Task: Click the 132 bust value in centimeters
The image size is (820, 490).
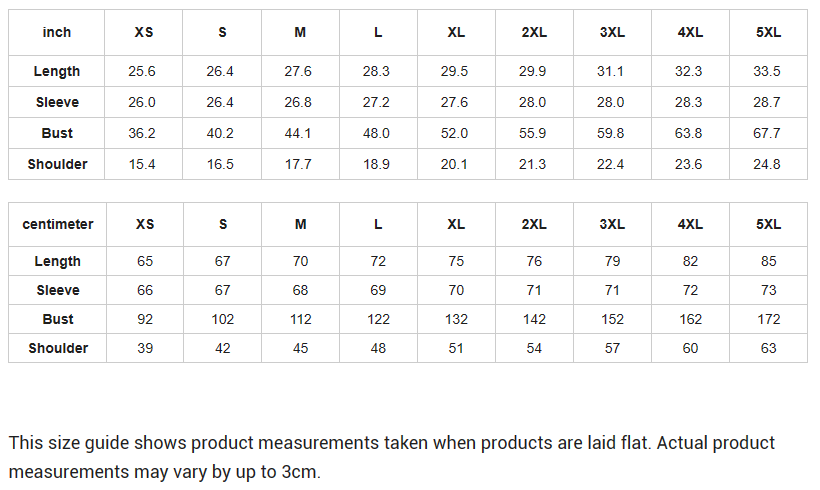Action: click(456, 319)
